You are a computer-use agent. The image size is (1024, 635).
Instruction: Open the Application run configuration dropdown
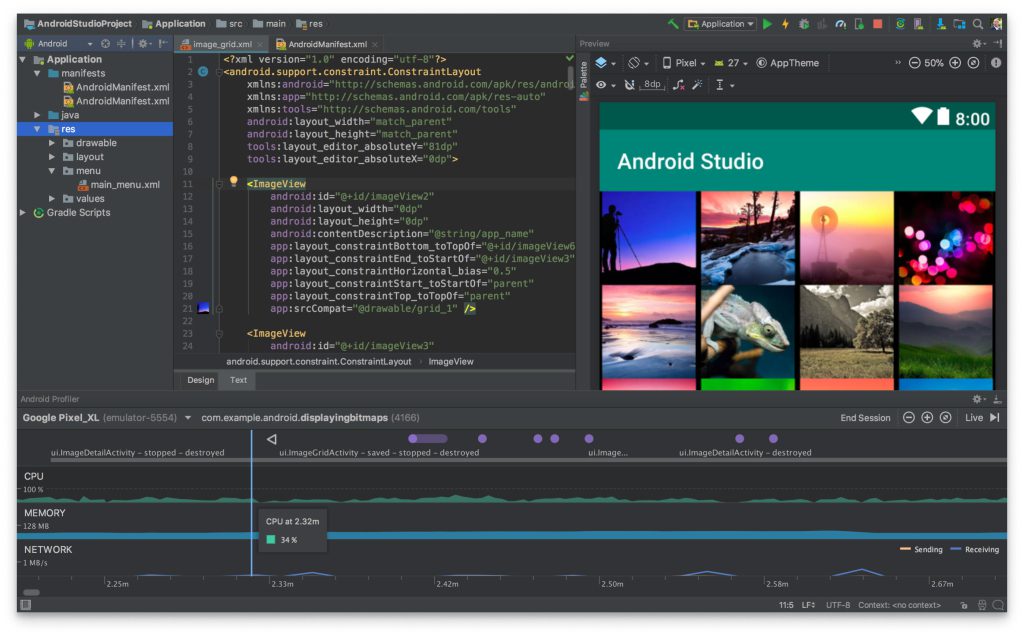[x=721, y=24]
